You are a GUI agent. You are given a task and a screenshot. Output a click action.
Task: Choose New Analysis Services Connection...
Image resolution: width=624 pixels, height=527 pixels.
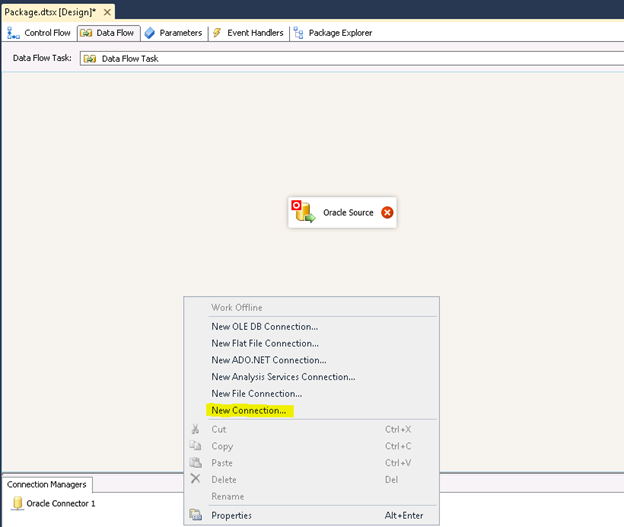click(x=312, y=377)
